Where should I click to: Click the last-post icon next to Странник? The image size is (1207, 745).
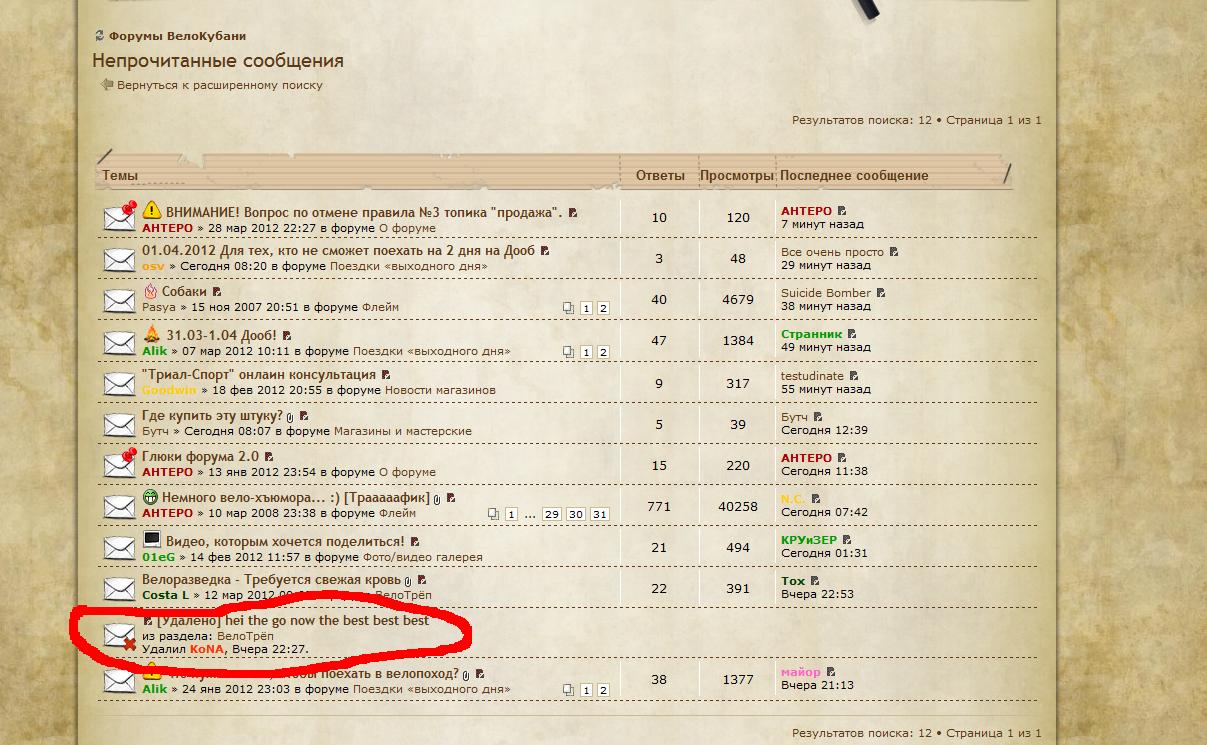coord(852,334)
